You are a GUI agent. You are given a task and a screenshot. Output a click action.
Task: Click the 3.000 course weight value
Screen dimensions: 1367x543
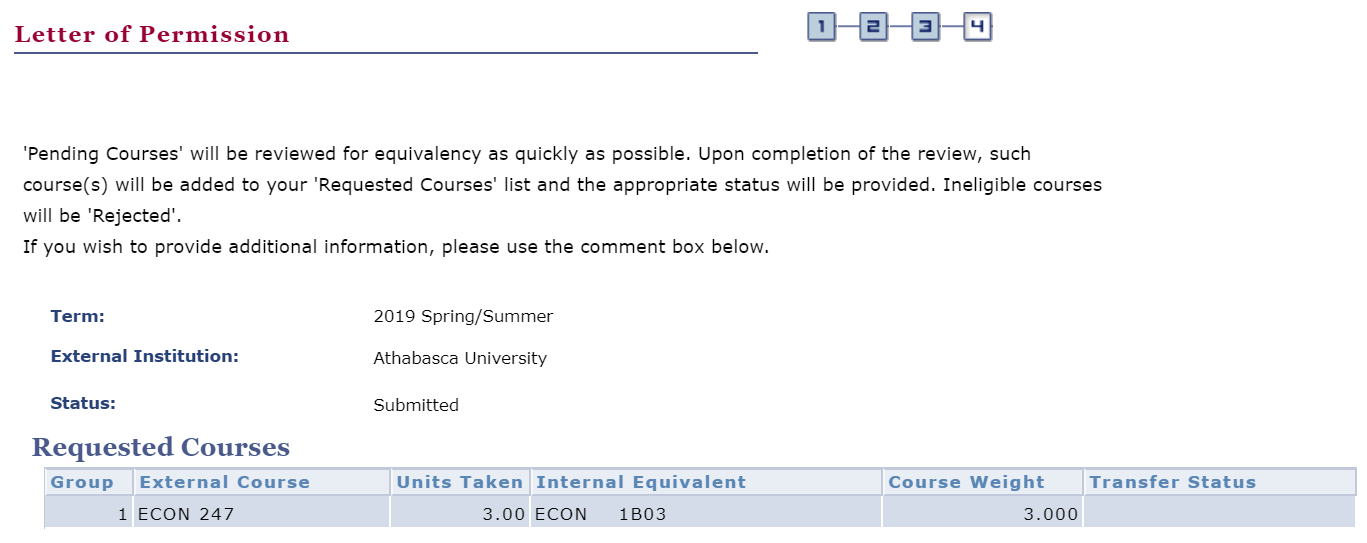[x=1052, y=515]
